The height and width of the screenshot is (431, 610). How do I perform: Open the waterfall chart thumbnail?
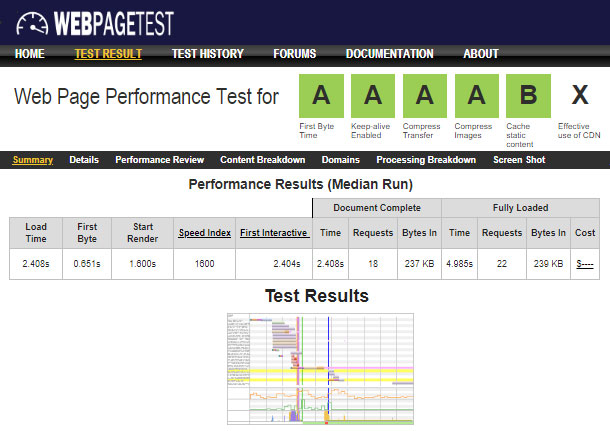pyautogui.click(x=321, y=369)
